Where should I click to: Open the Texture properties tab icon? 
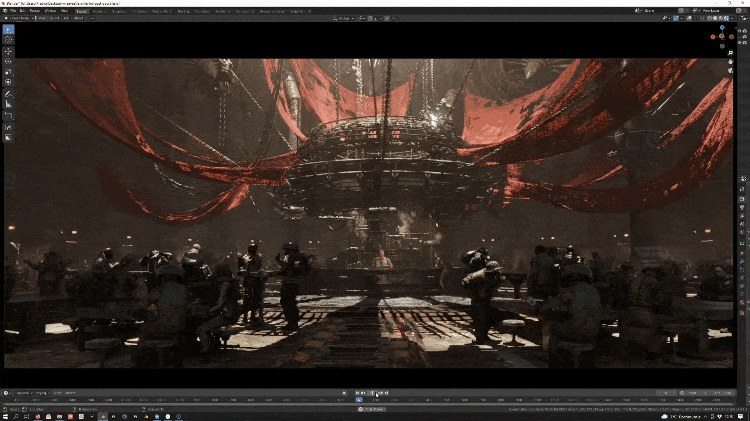[x=742, y=313]
